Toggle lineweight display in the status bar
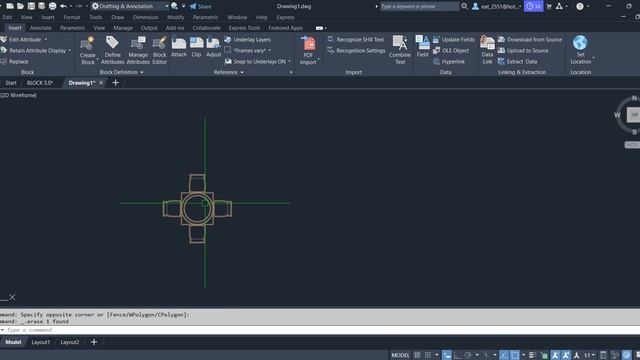640x360 pixels. coord(532,355)
